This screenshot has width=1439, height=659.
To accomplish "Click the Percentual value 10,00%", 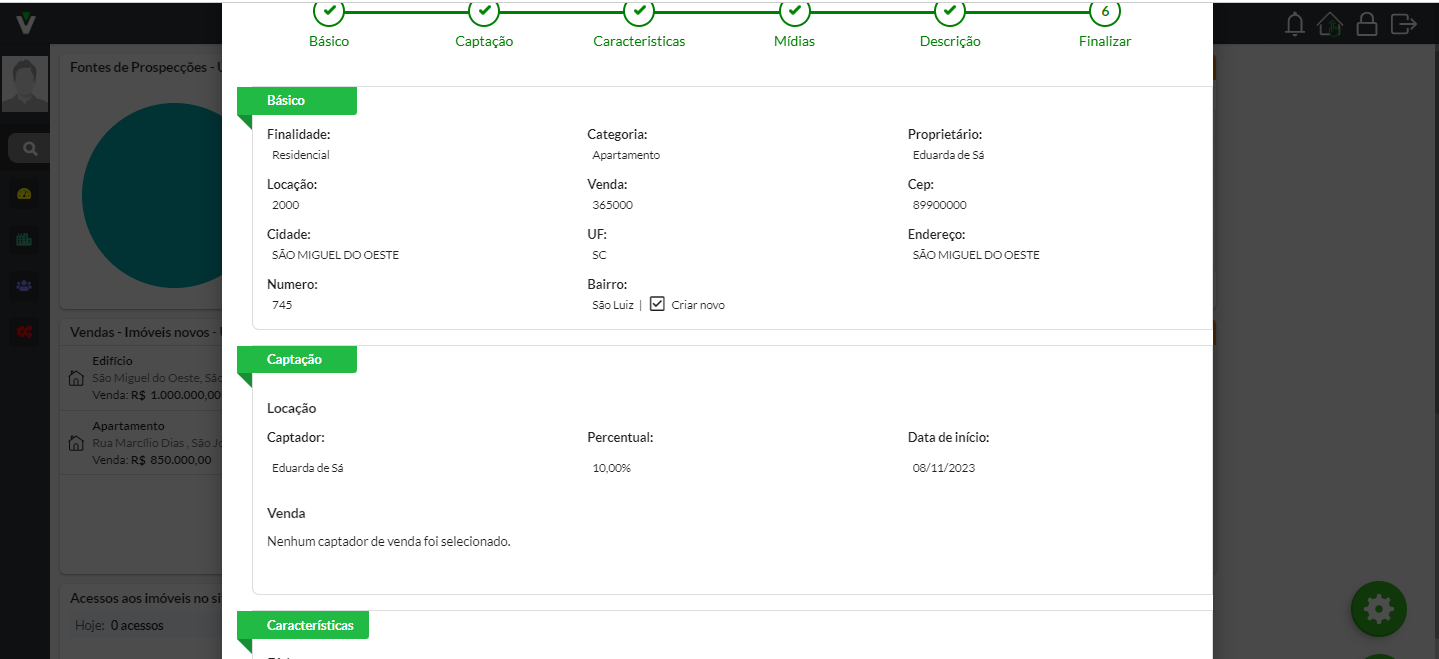I will pyautogui.click(x=612, y=468).
